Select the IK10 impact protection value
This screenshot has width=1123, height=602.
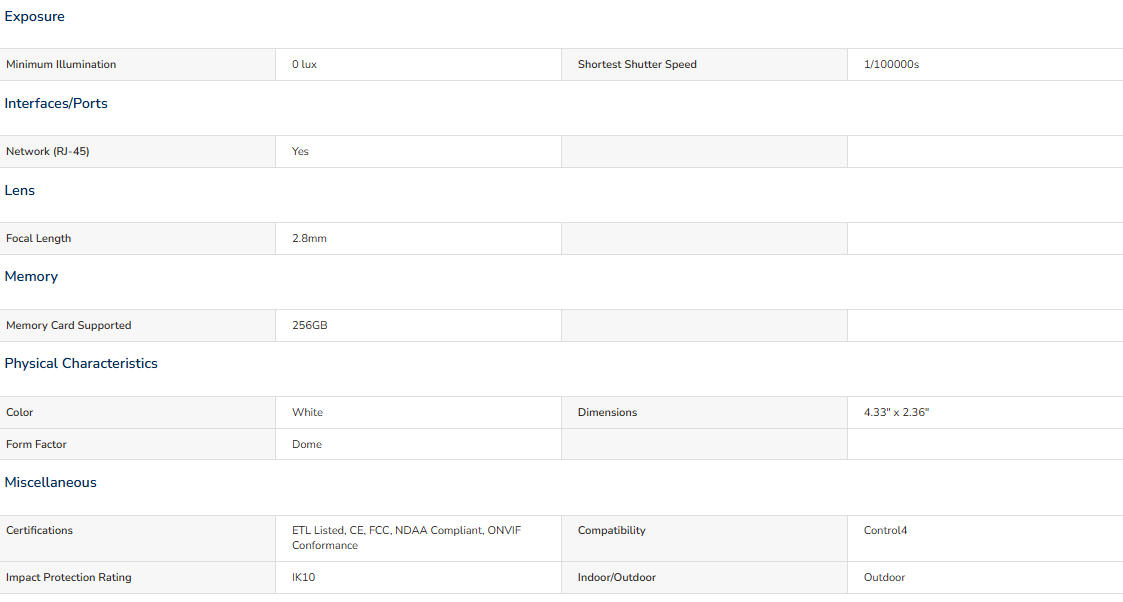point(303,578)
